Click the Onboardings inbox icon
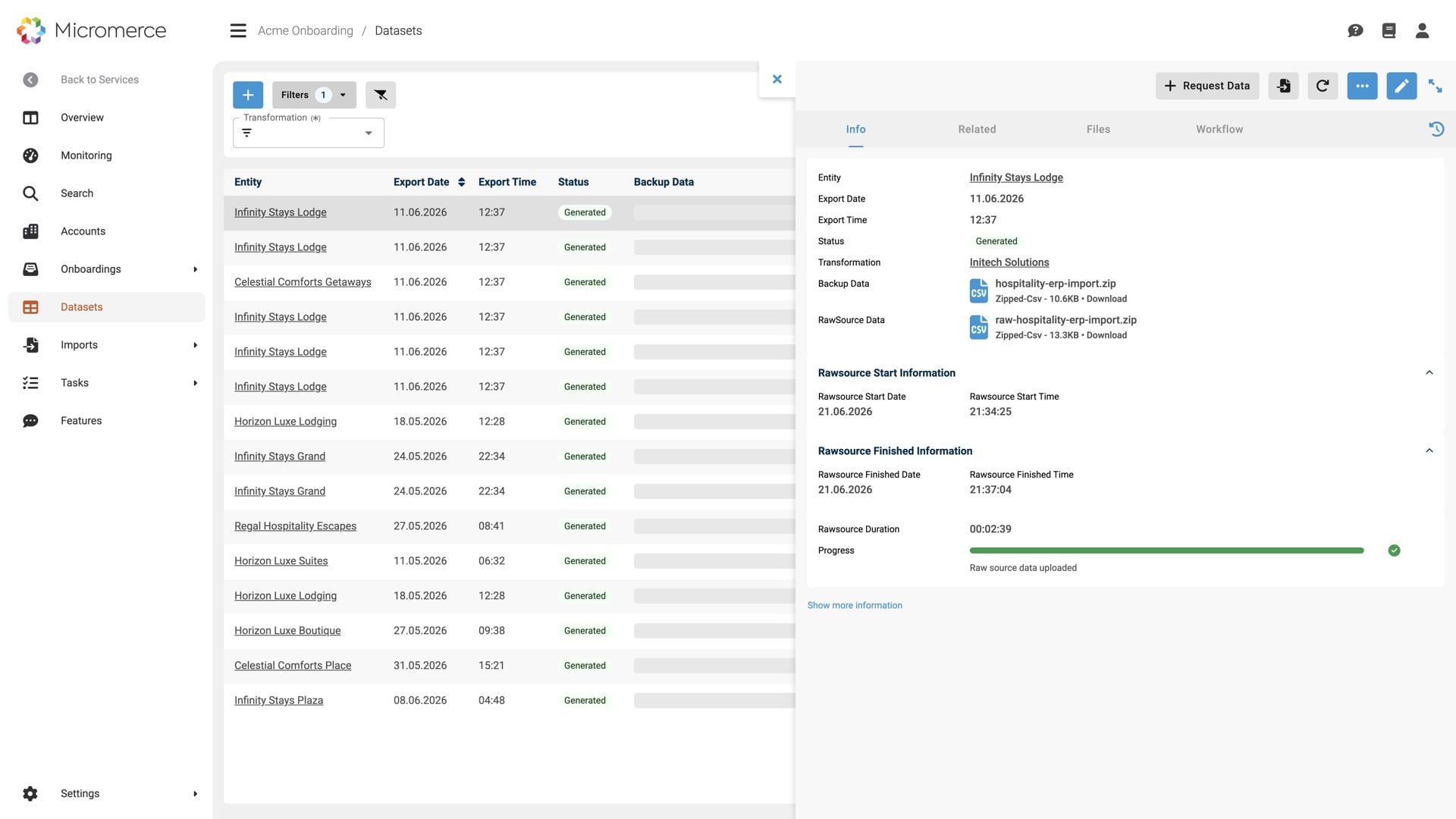The image size is (1456, 819). (30, 269)
